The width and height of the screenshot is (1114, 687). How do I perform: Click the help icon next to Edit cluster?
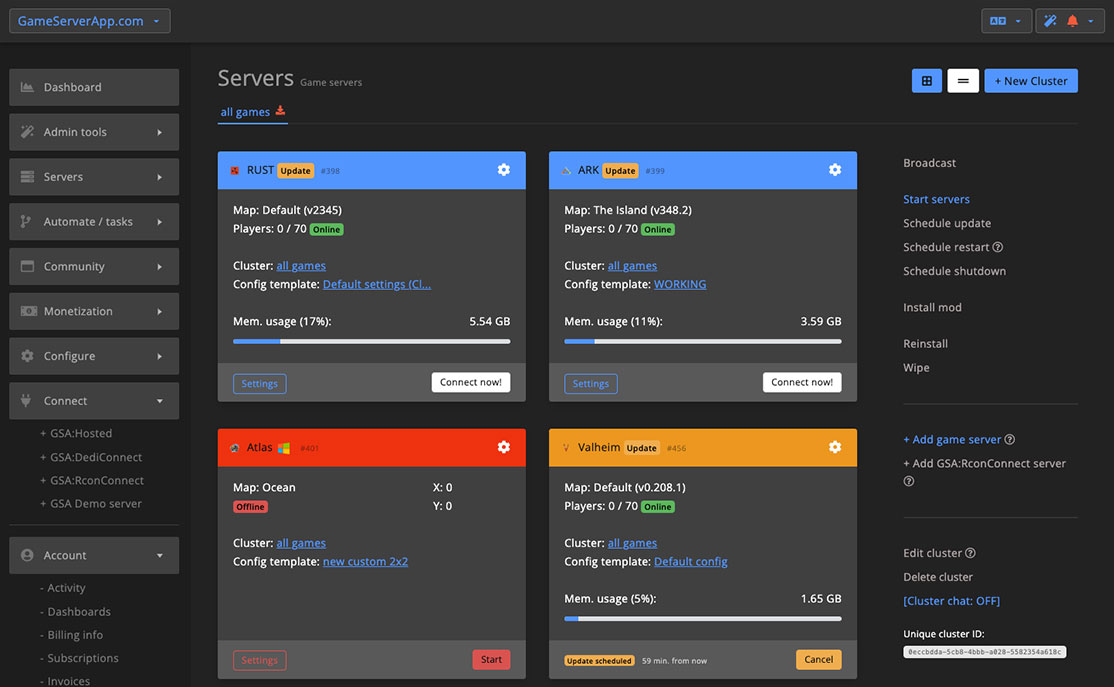(970, 553)
